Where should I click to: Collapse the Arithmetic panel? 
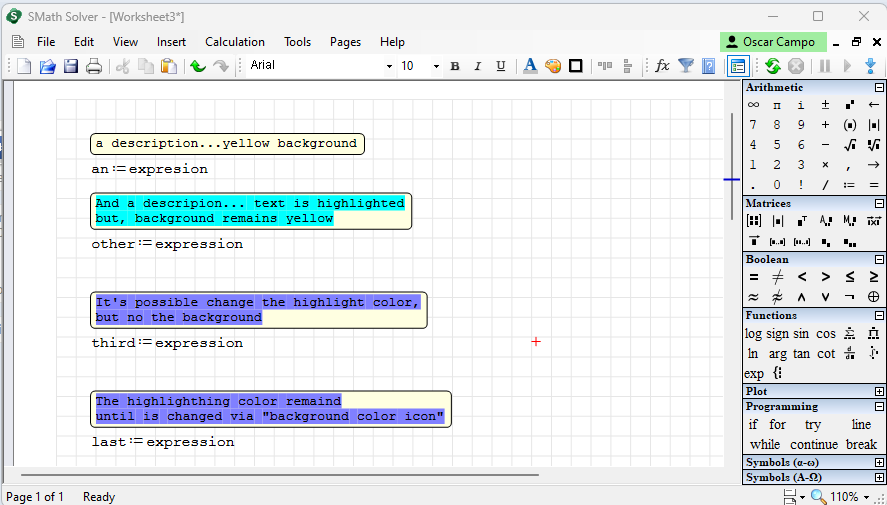[x=879, y=88]
